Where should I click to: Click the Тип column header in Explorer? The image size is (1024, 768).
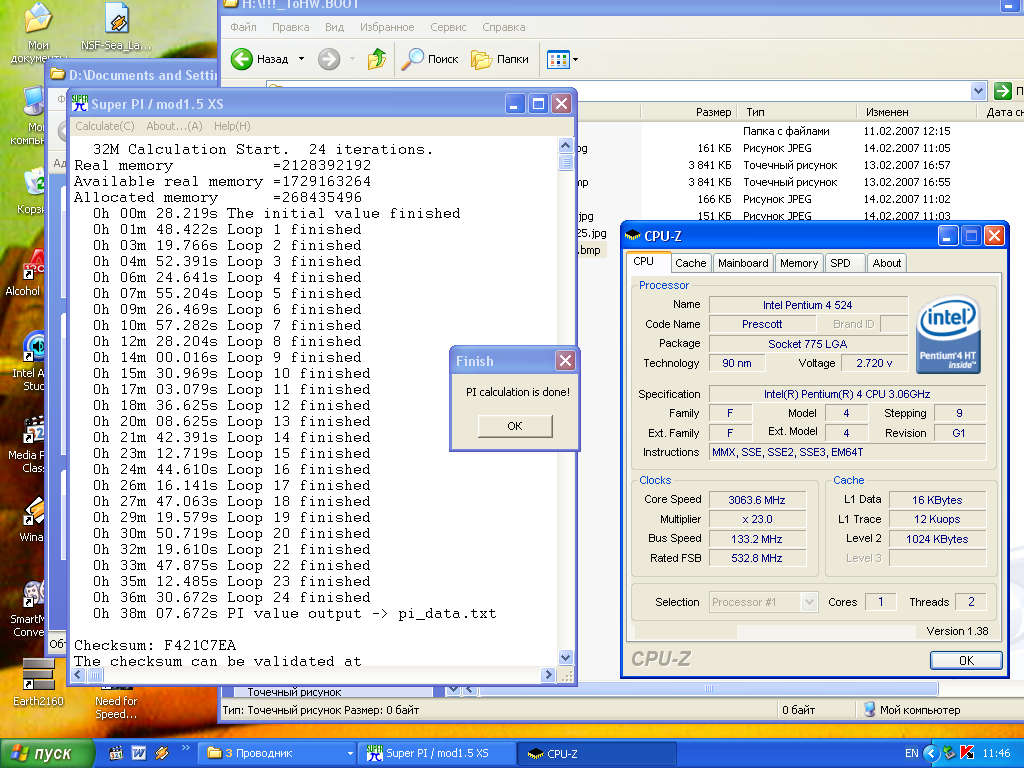[797, 112]
